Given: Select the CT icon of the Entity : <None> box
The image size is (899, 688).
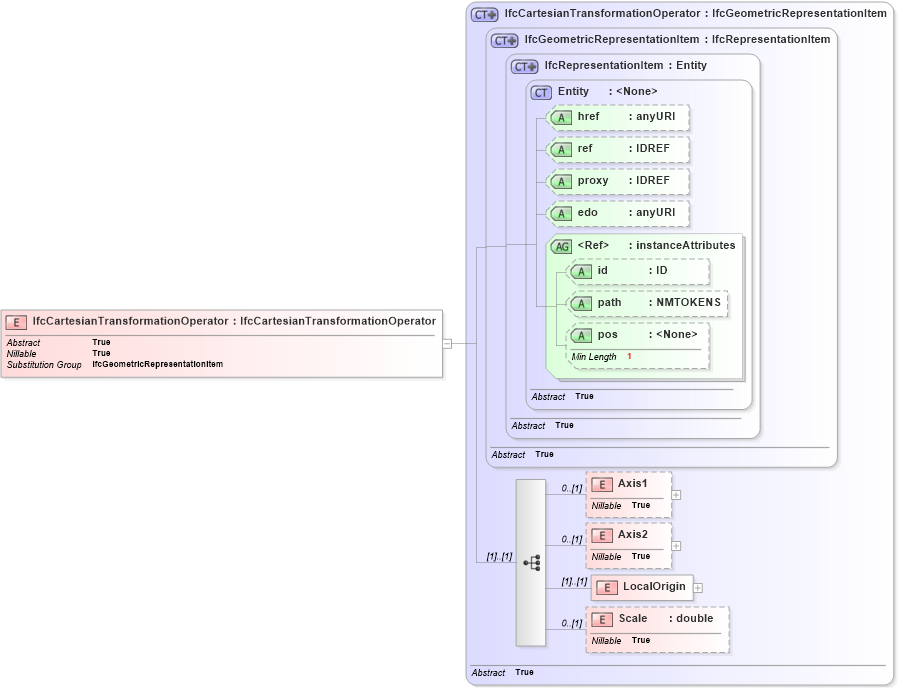Looking at the screenshot, I should click(x=539, y=92).
